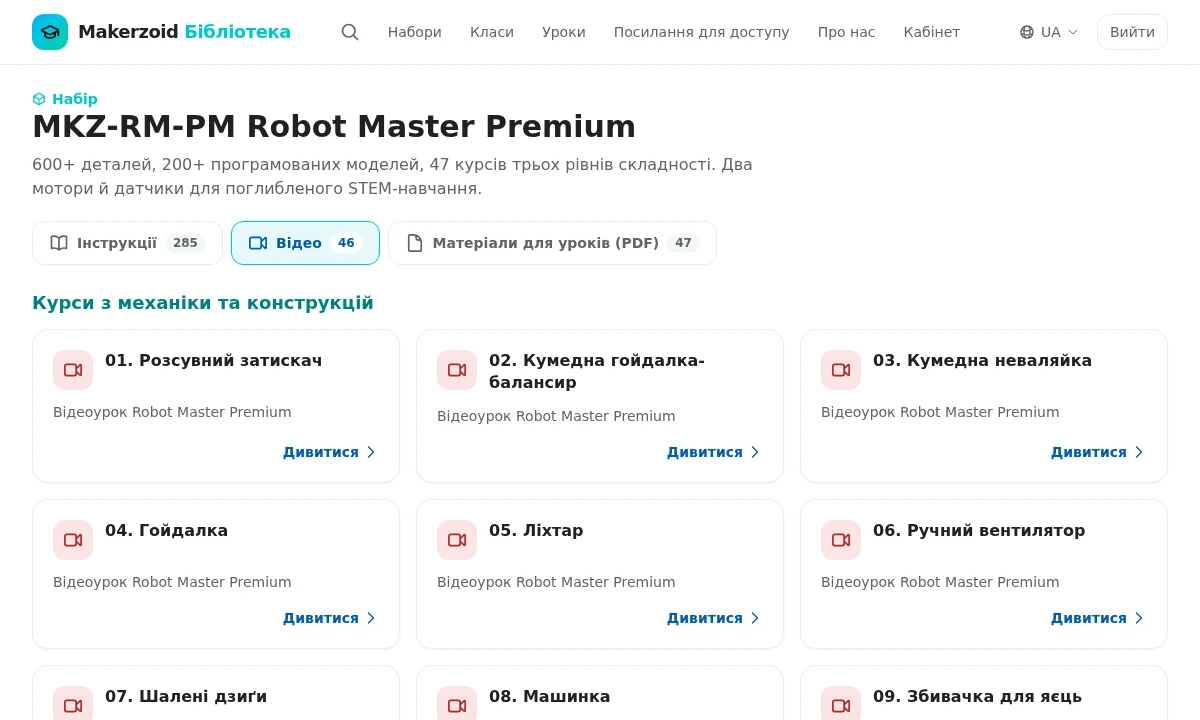Switch to Матеріали для уроків (PDF) tab label
The width and height of the screenshot is (1200, 720).
546,243
